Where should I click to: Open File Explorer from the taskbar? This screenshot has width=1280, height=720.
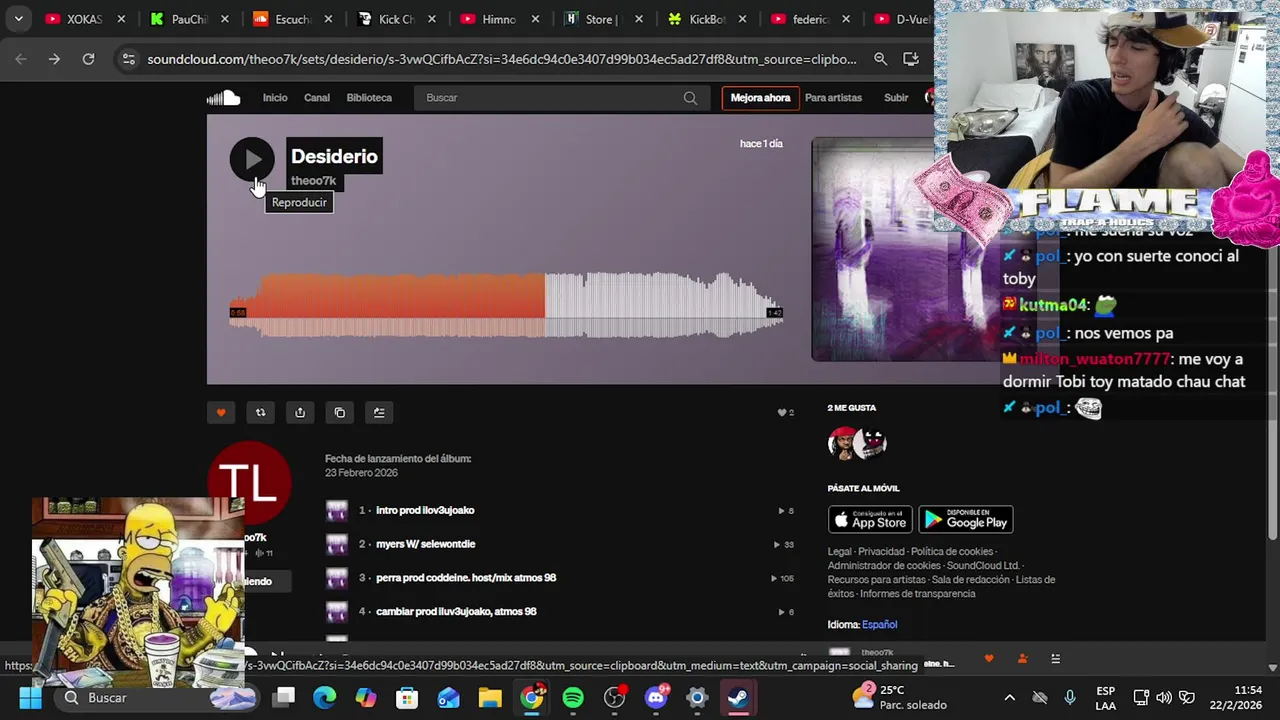(x=490, y=697)
